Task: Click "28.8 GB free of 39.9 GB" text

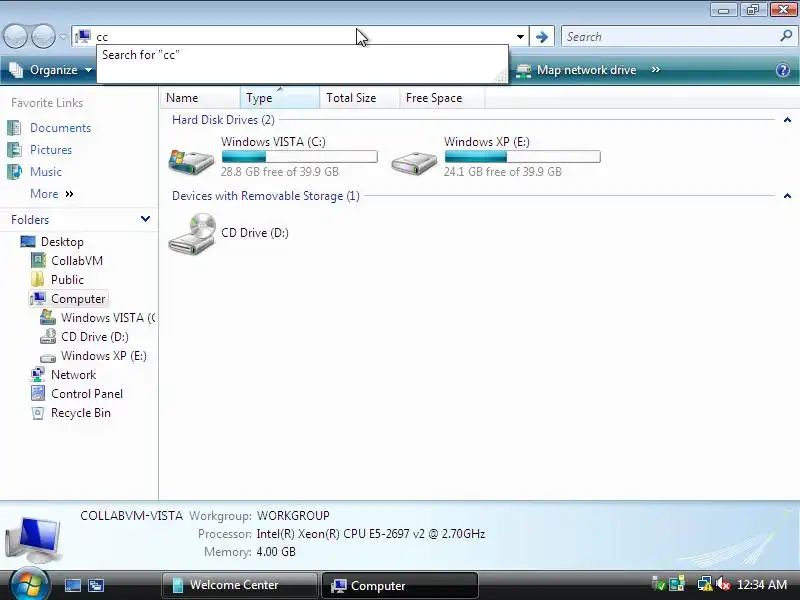Action: 280,171
